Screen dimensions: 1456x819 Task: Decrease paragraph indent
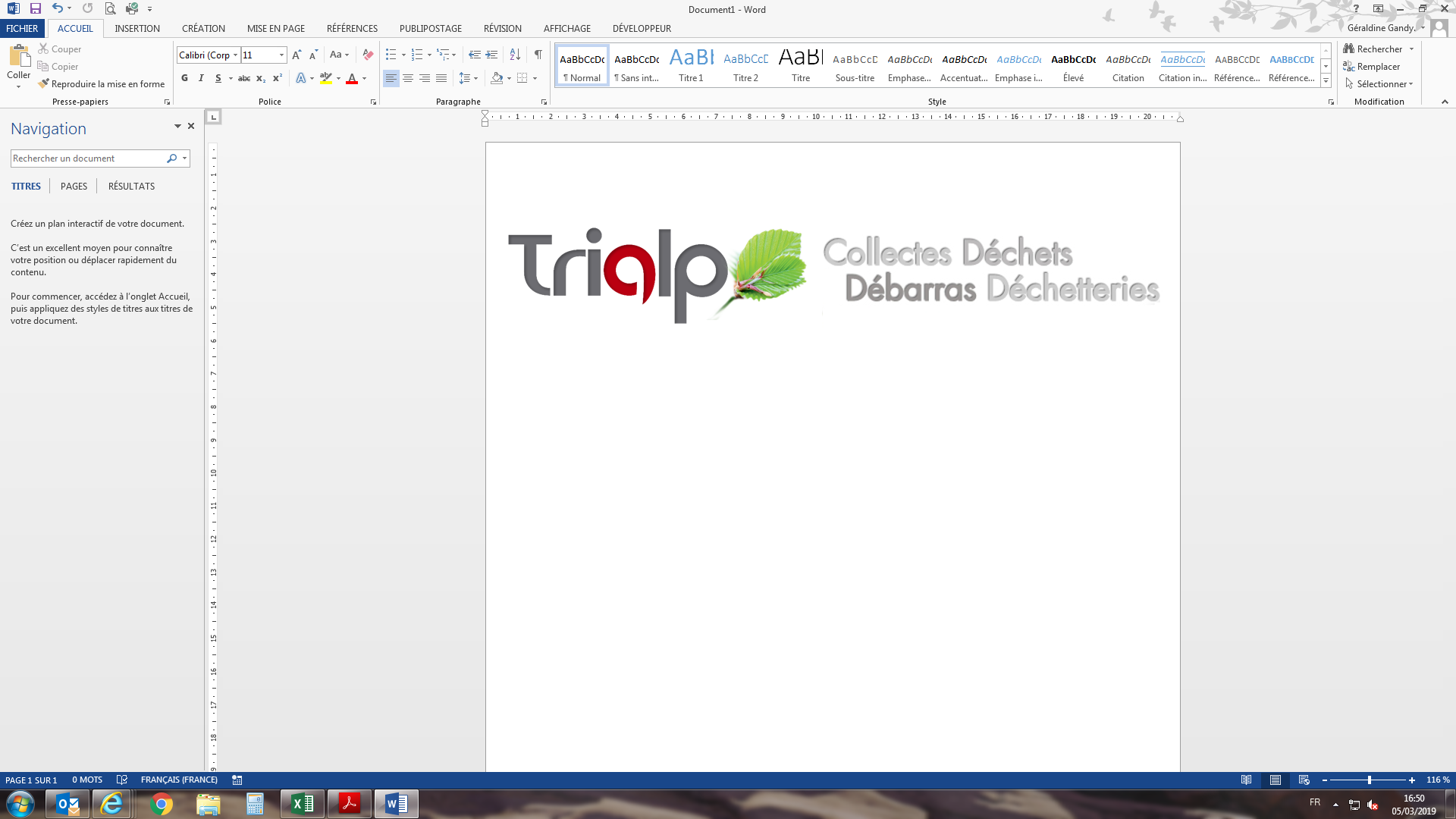[x=475, y=55]
